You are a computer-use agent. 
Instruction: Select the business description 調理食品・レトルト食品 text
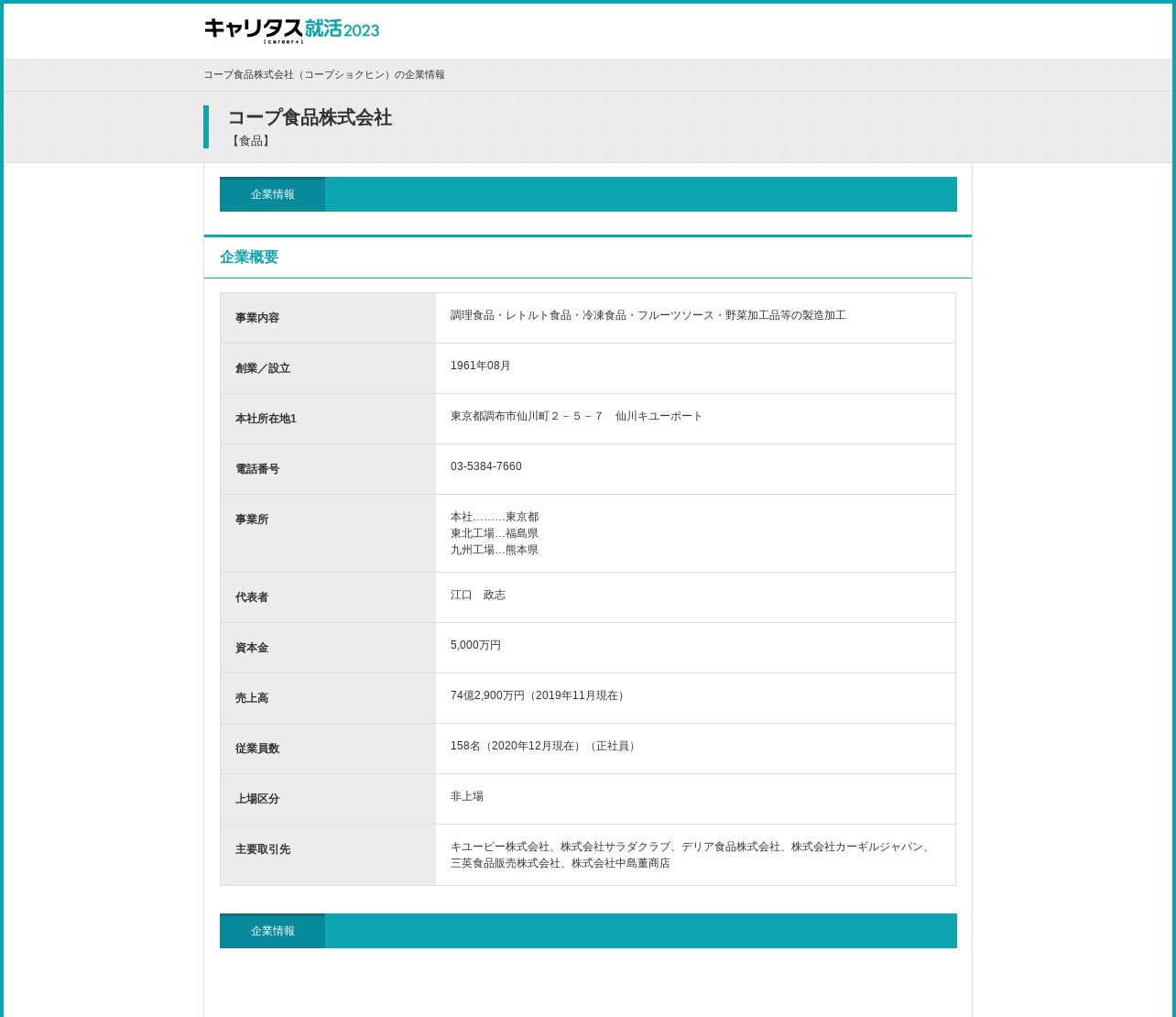tap(648, 315)
